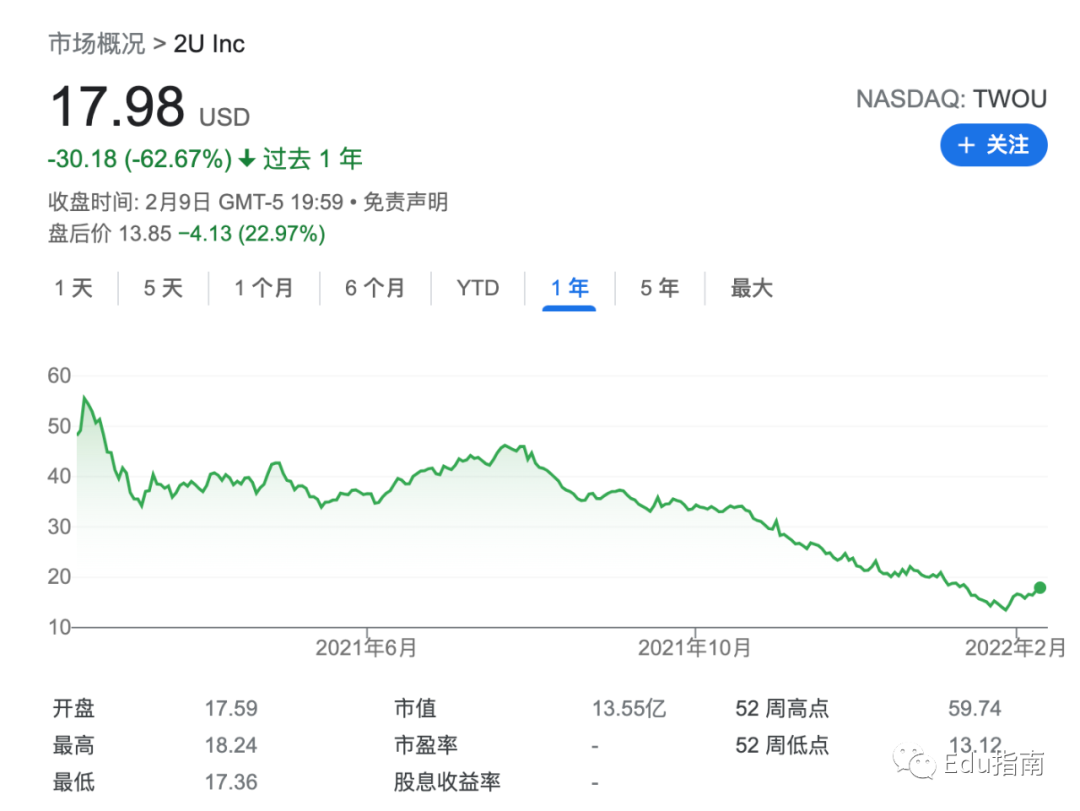
Task: Click the 关注 follow button
Action: coord(993,145)
